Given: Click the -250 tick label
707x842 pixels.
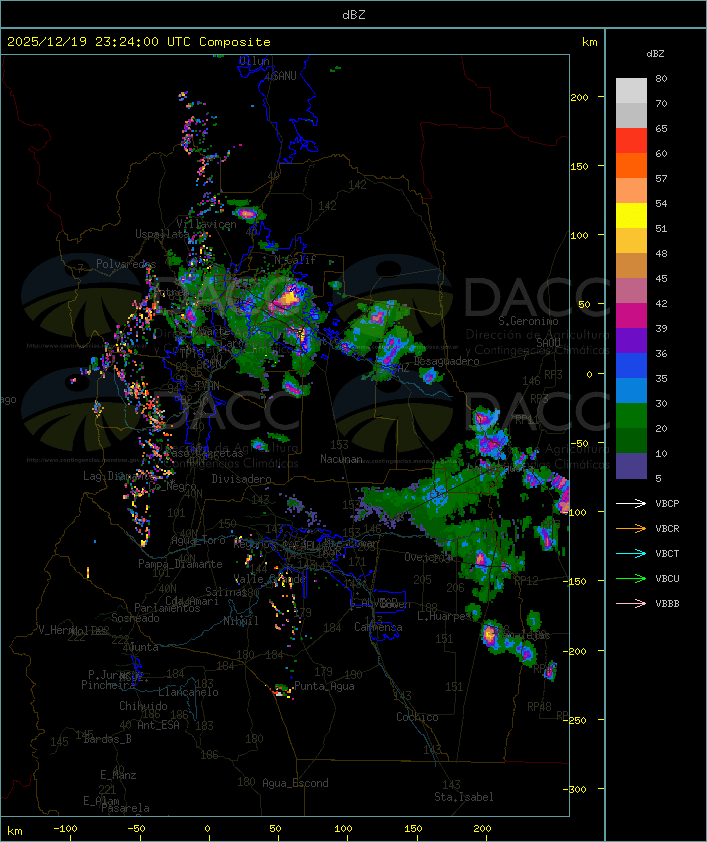Looking at the screenshot, I should pos(577,720).
